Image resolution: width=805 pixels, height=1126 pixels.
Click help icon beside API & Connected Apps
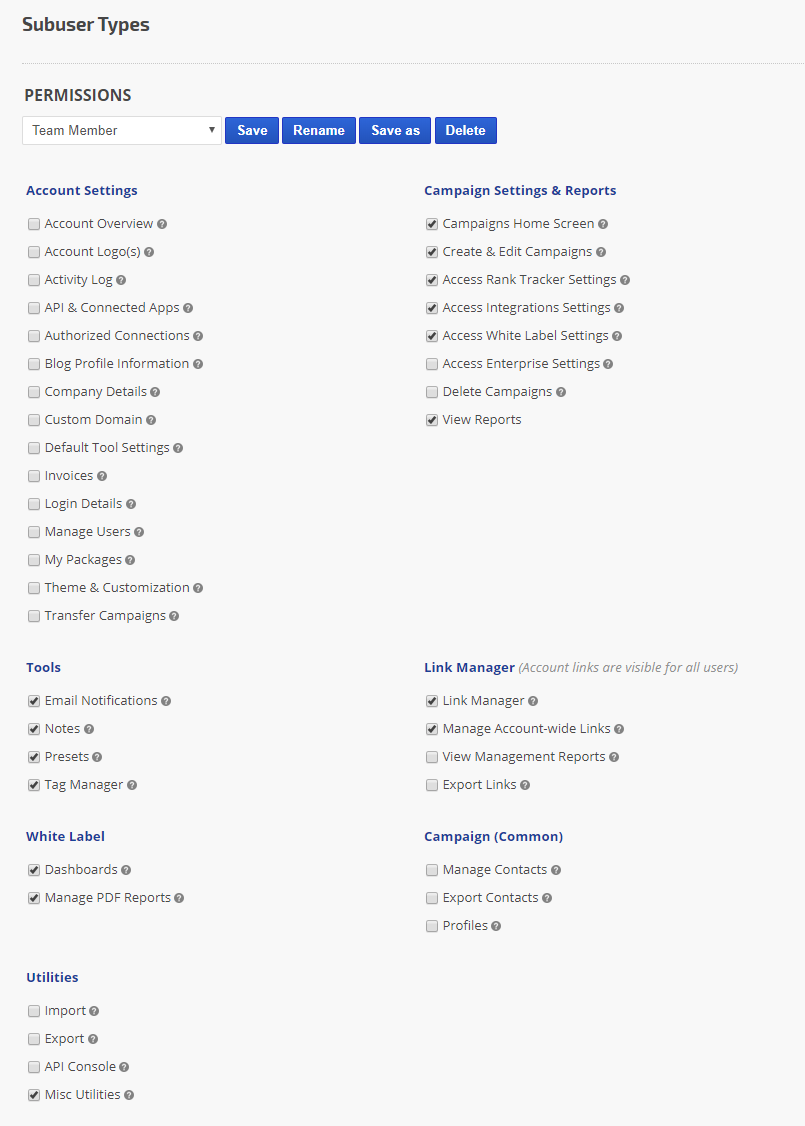point(188,308)
